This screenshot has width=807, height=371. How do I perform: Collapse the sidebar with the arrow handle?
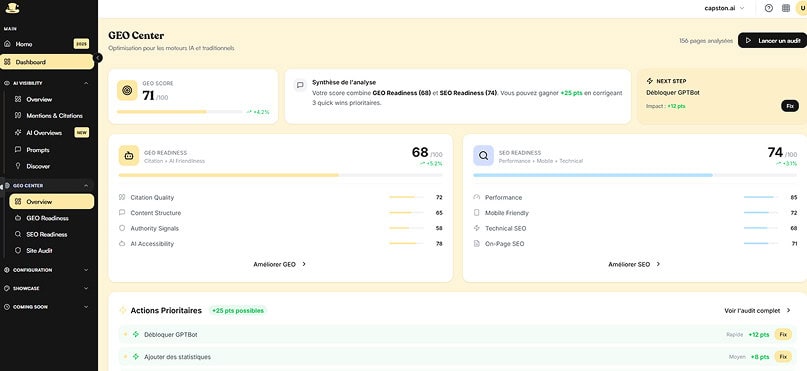coord(98,58)
